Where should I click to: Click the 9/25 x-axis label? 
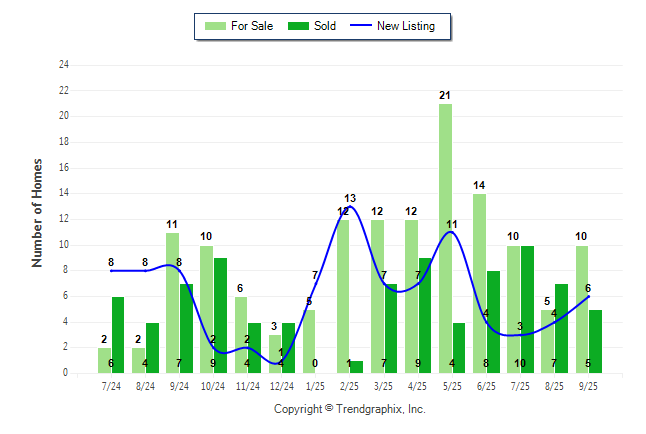pyautogui.click(x=587, y=383)
